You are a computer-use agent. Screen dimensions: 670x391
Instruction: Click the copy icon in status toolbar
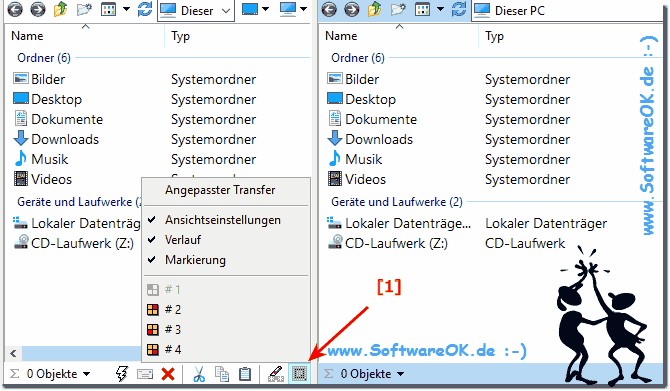pyautogui.click(x=222, y=374)
